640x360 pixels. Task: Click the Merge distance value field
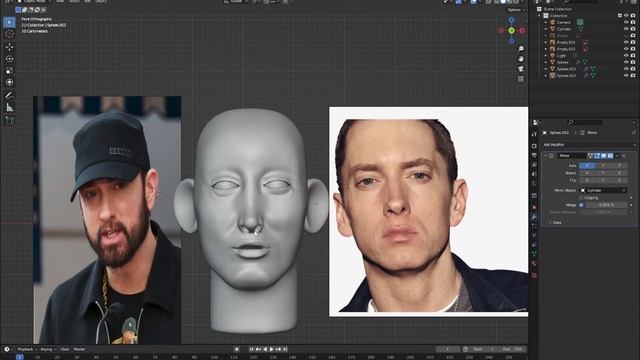[606, 205]
